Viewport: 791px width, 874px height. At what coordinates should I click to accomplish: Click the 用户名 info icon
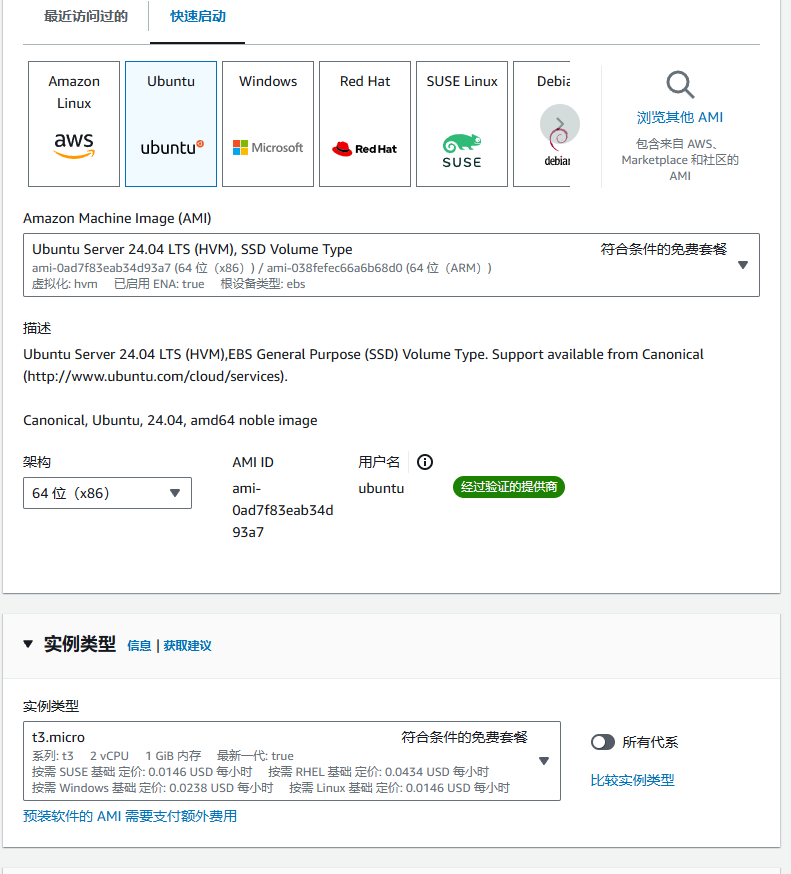[x=425, y=462]
